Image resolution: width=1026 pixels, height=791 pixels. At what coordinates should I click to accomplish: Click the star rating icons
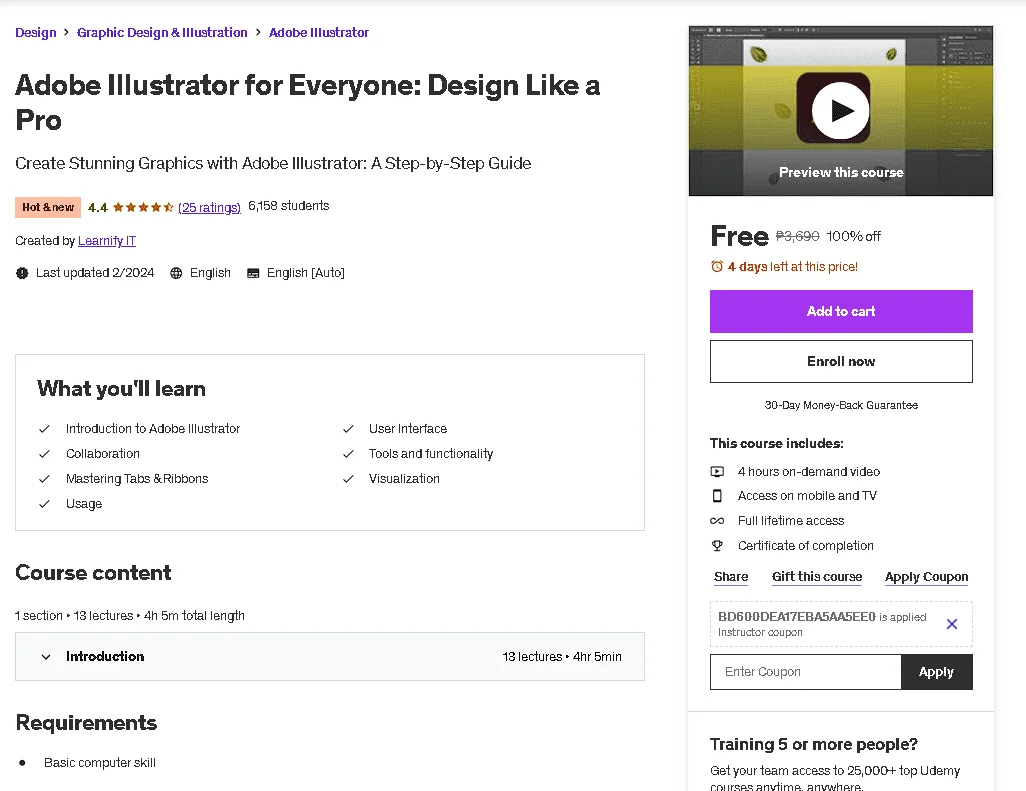143,207
